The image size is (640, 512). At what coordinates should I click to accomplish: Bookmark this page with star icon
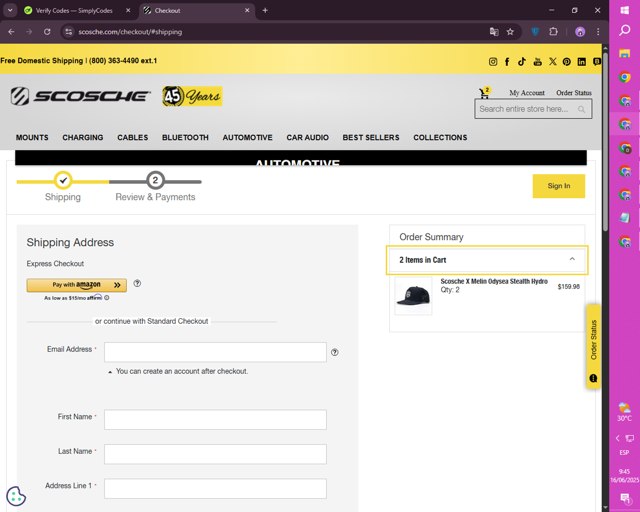point(510,32)
